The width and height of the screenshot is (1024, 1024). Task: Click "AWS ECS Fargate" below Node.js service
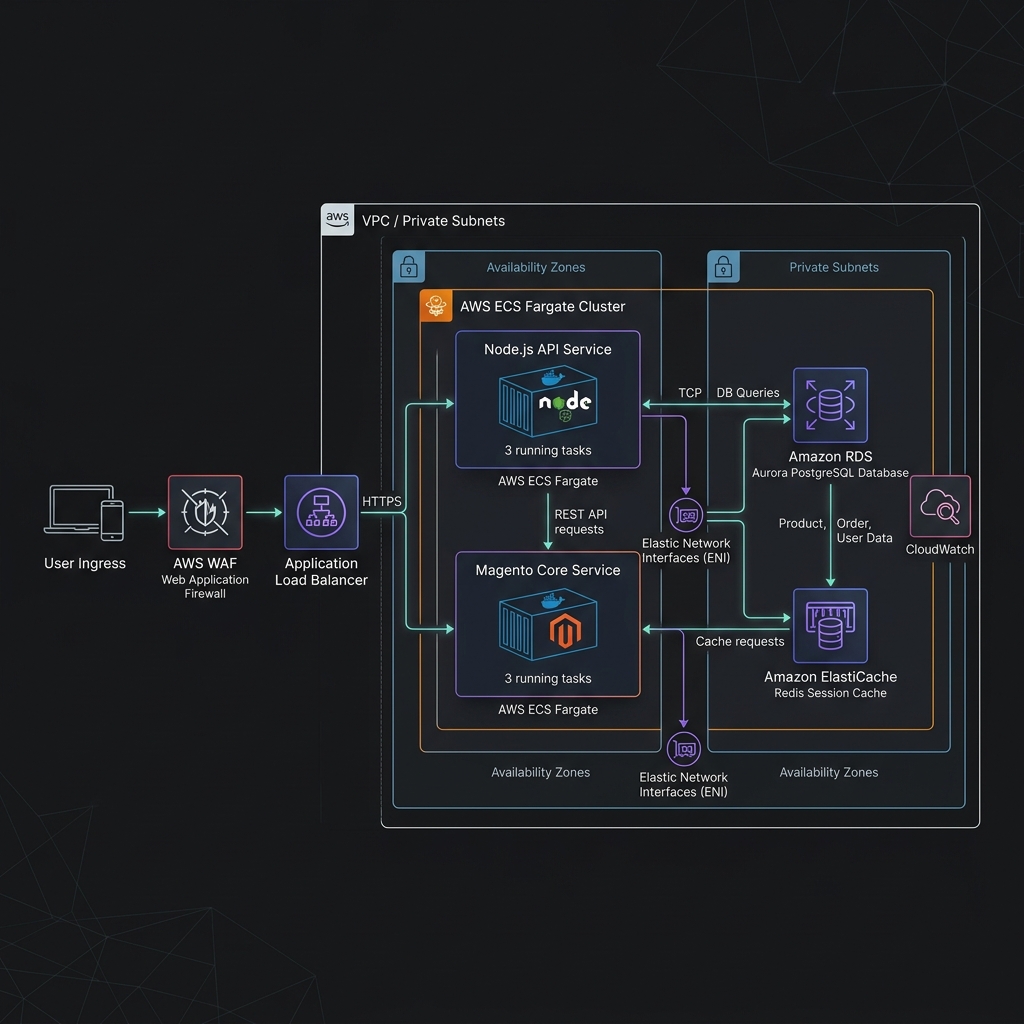coord(548,481)
